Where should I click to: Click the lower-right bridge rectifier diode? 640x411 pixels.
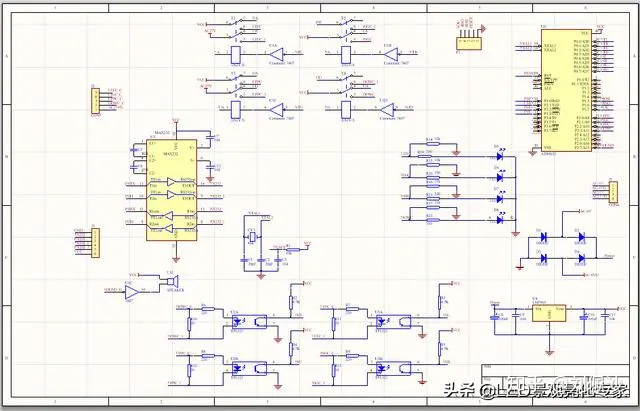pyautogui.click(x=581, y=258)
